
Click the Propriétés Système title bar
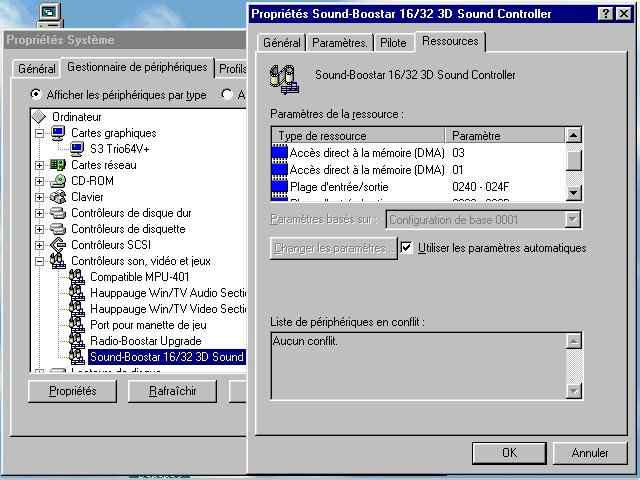[125, 40]
